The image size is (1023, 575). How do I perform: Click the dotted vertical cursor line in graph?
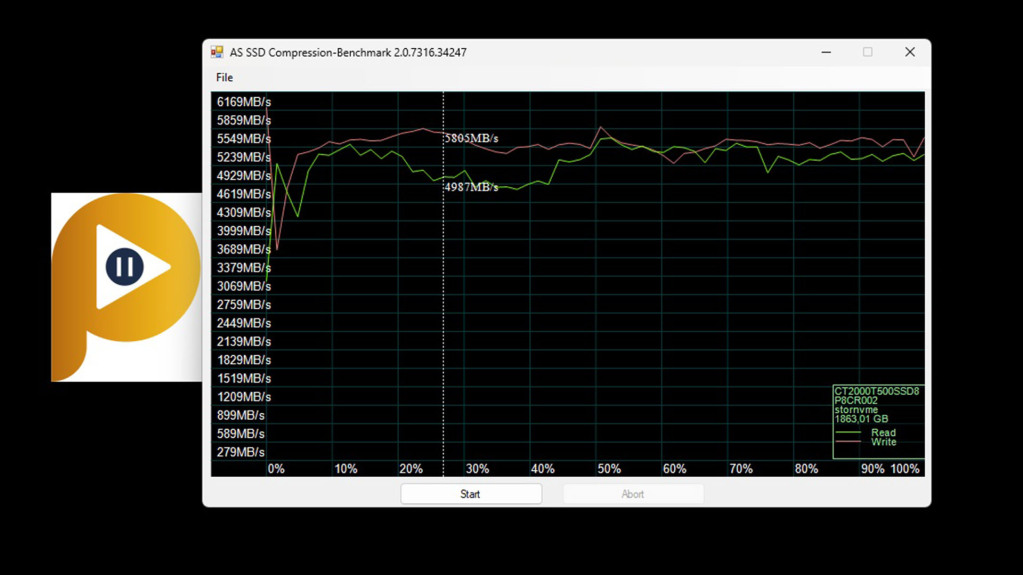[x=444, y=284]
